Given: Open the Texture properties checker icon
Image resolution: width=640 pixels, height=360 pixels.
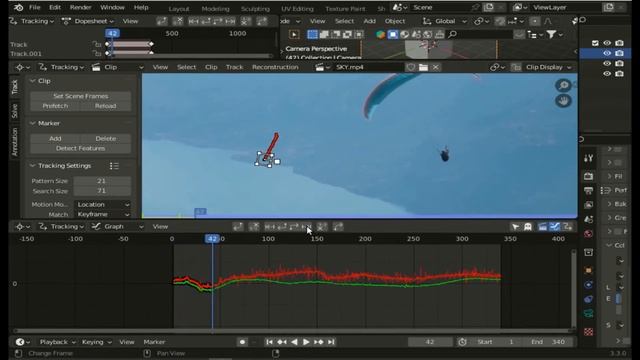Looking at the screenshot, I should coord(588,331).
